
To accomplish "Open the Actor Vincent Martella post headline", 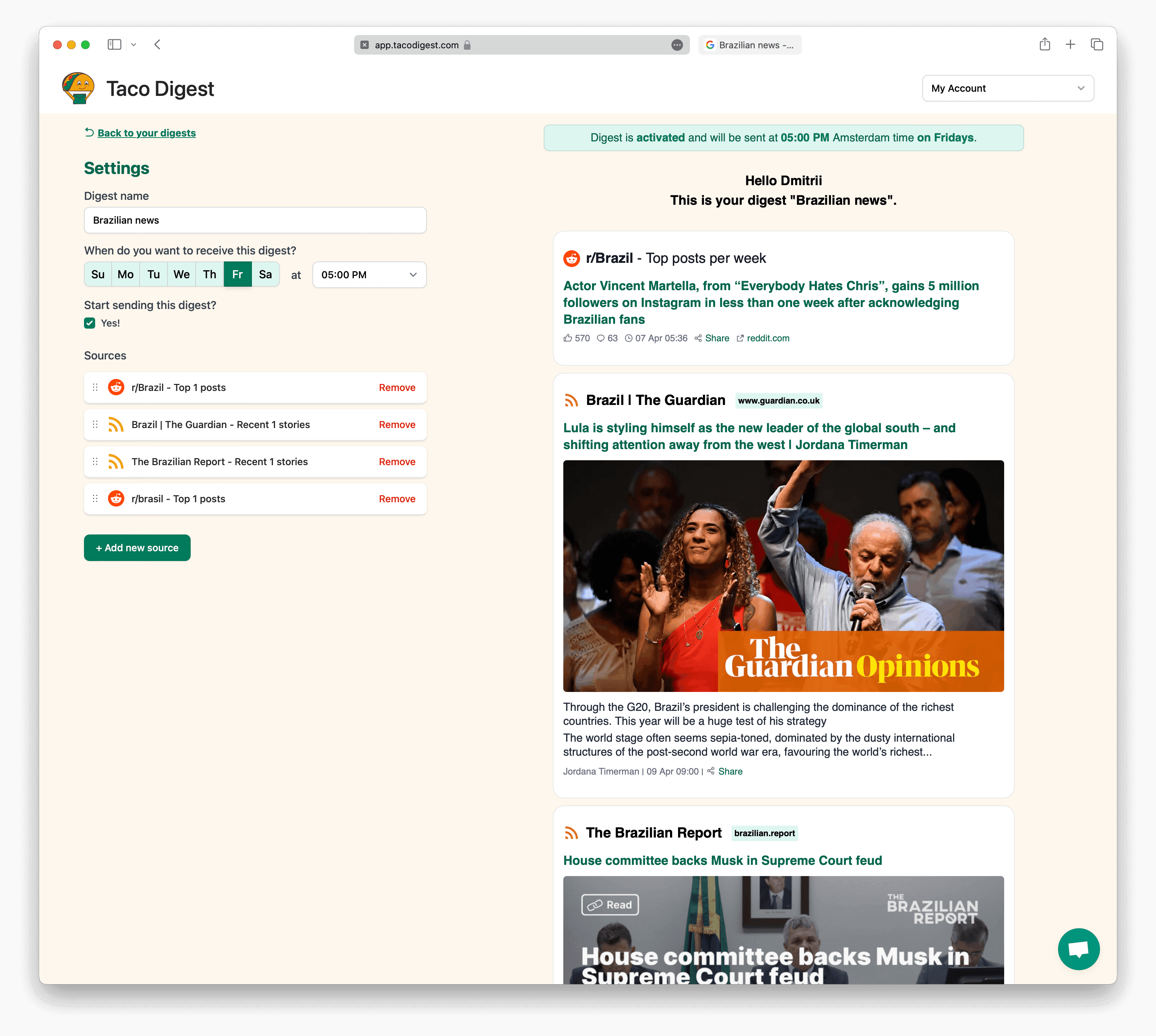I will [771, 302].
